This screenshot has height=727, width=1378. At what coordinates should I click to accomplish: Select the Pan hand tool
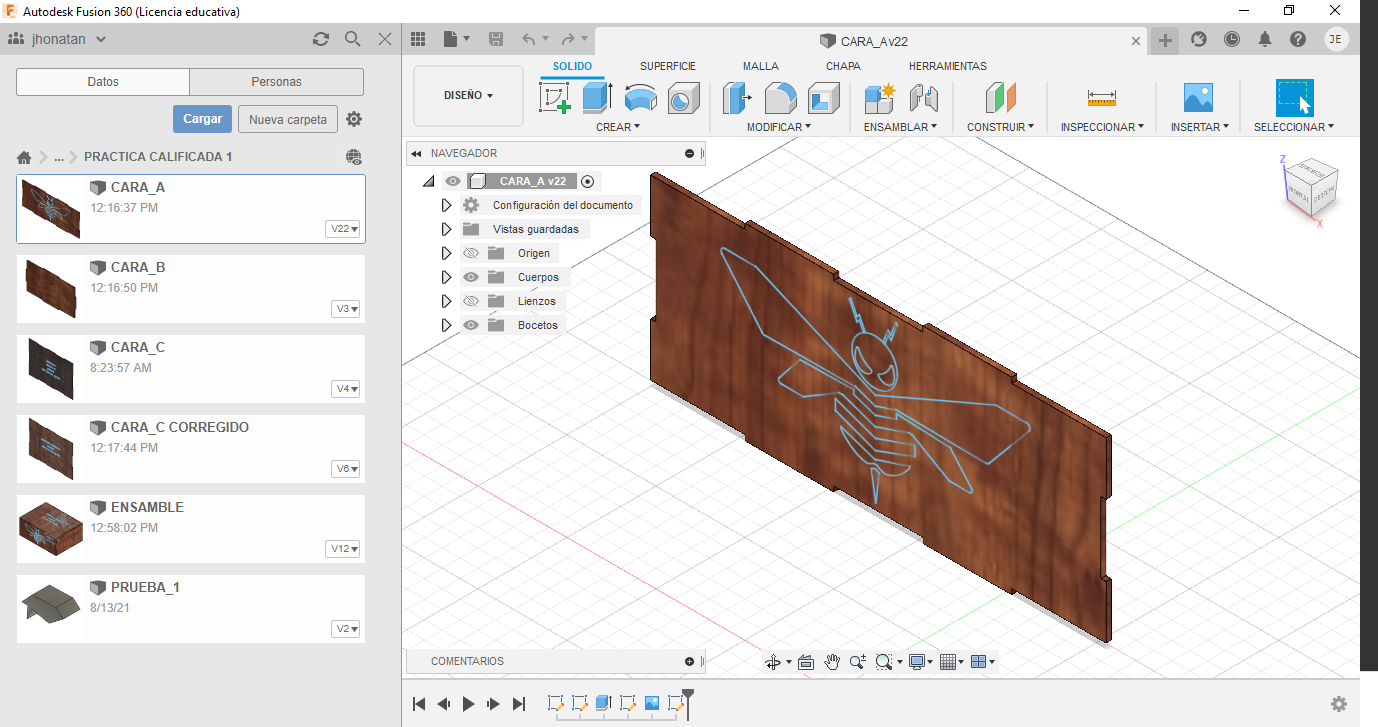832,662
